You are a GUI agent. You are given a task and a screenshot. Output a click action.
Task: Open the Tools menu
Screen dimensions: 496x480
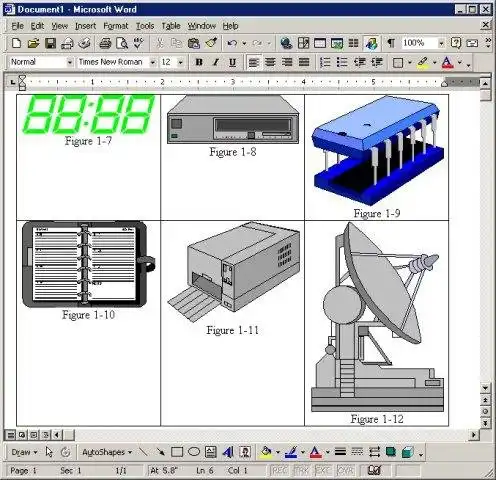tap(145, 26)
